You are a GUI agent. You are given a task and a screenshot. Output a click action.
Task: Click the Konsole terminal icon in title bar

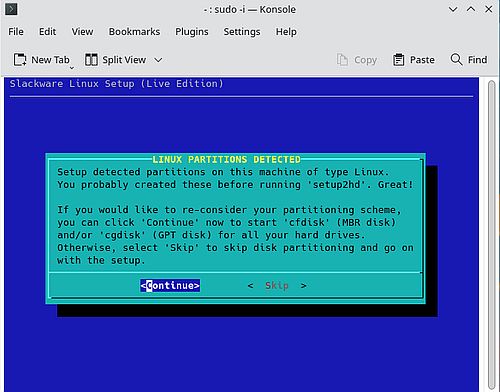tap(11, 9)
